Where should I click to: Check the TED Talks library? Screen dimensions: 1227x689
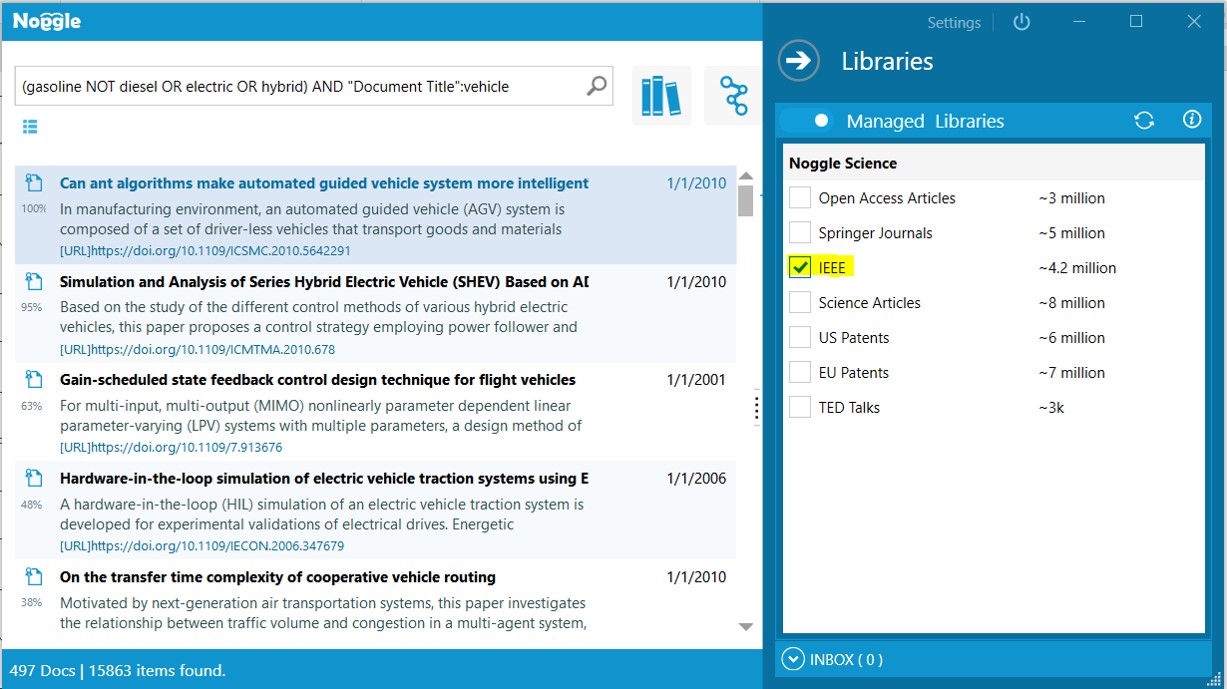click(x=800, y=408)
